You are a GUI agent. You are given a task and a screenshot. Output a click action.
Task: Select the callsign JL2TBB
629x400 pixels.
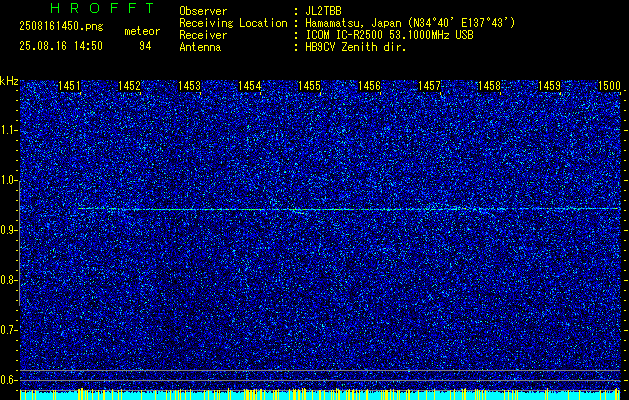(x=323, y=11)
